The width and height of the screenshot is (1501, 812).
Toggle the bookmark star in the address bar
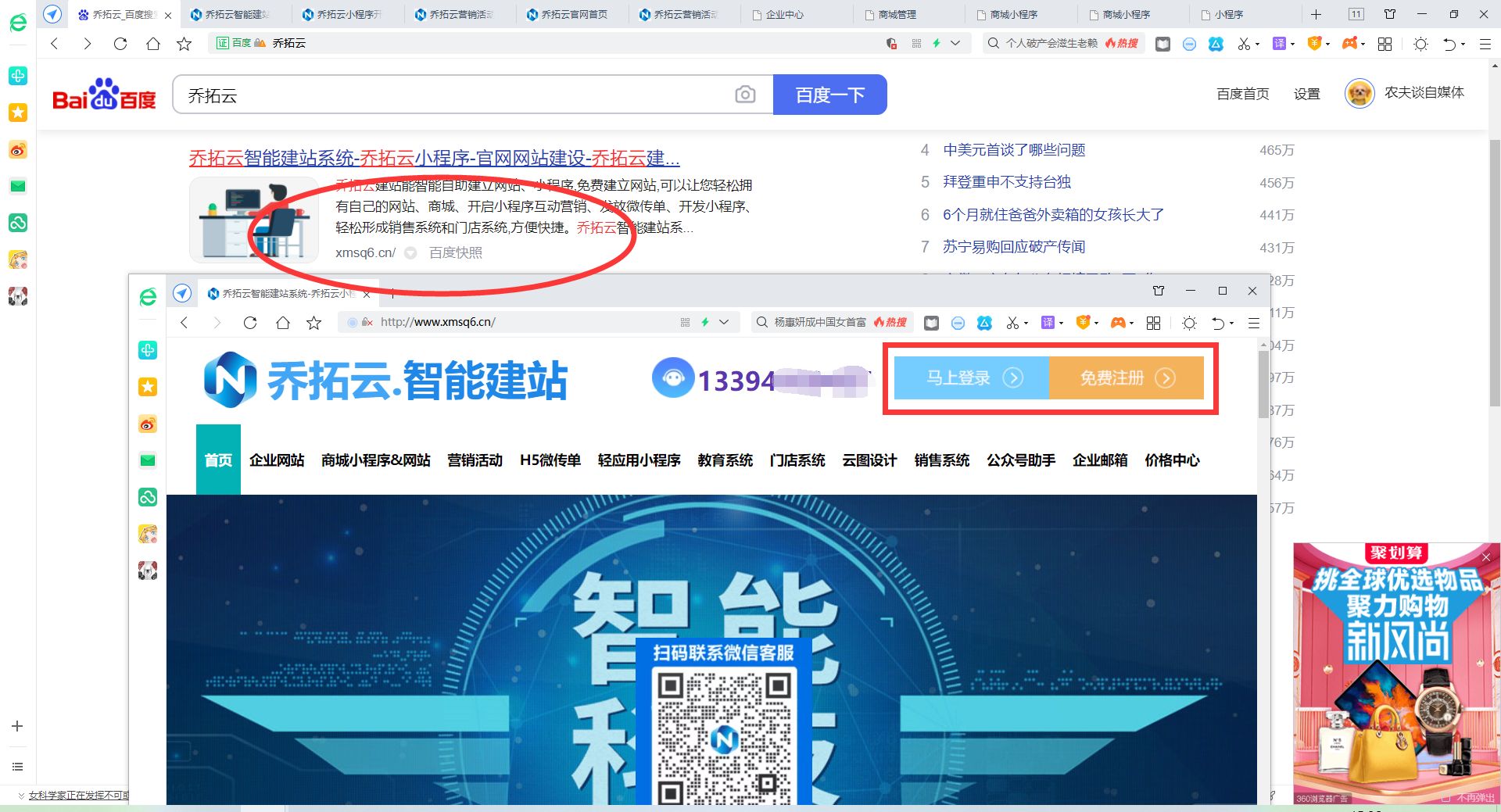tap(184, 44)
